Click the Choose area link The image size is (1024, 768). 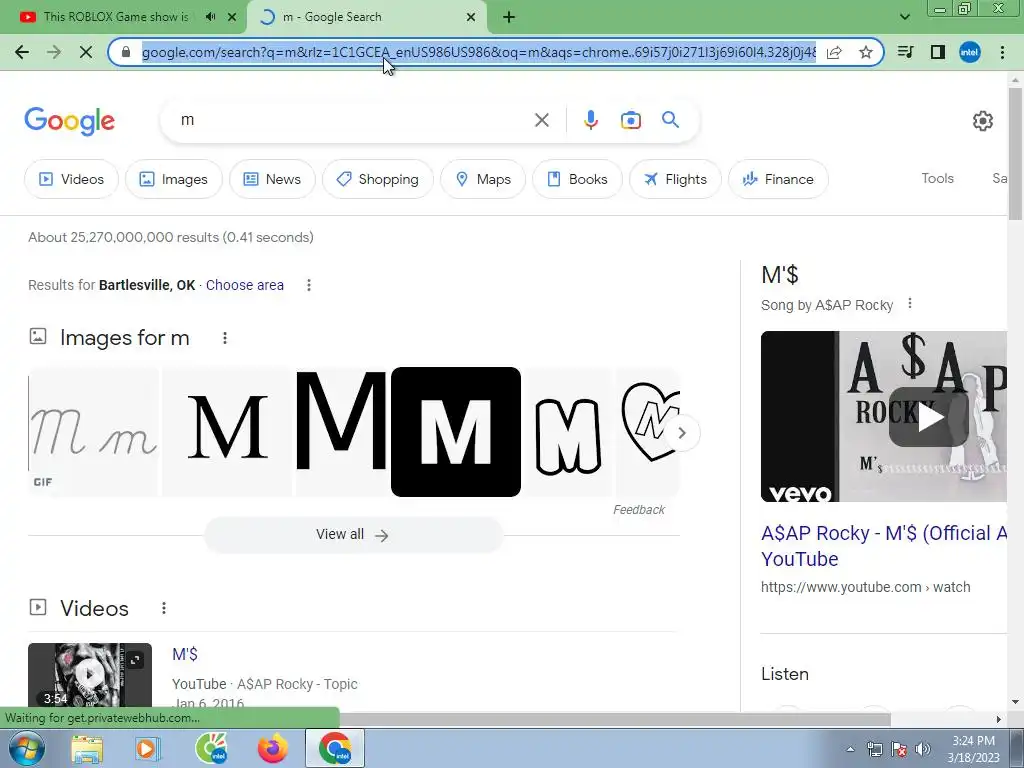pos(245,285)
